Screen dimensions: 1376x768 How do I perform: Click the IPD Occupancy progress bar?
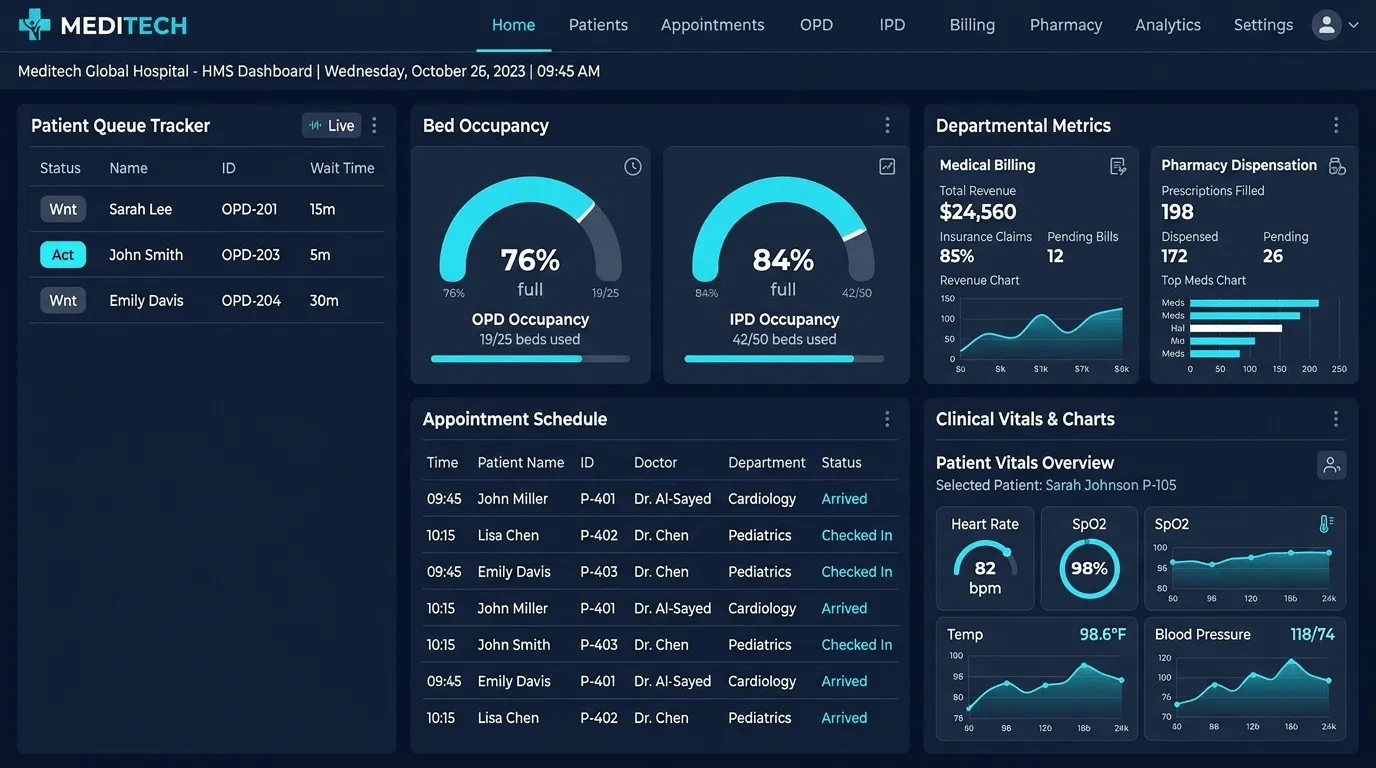coord(784,358)
